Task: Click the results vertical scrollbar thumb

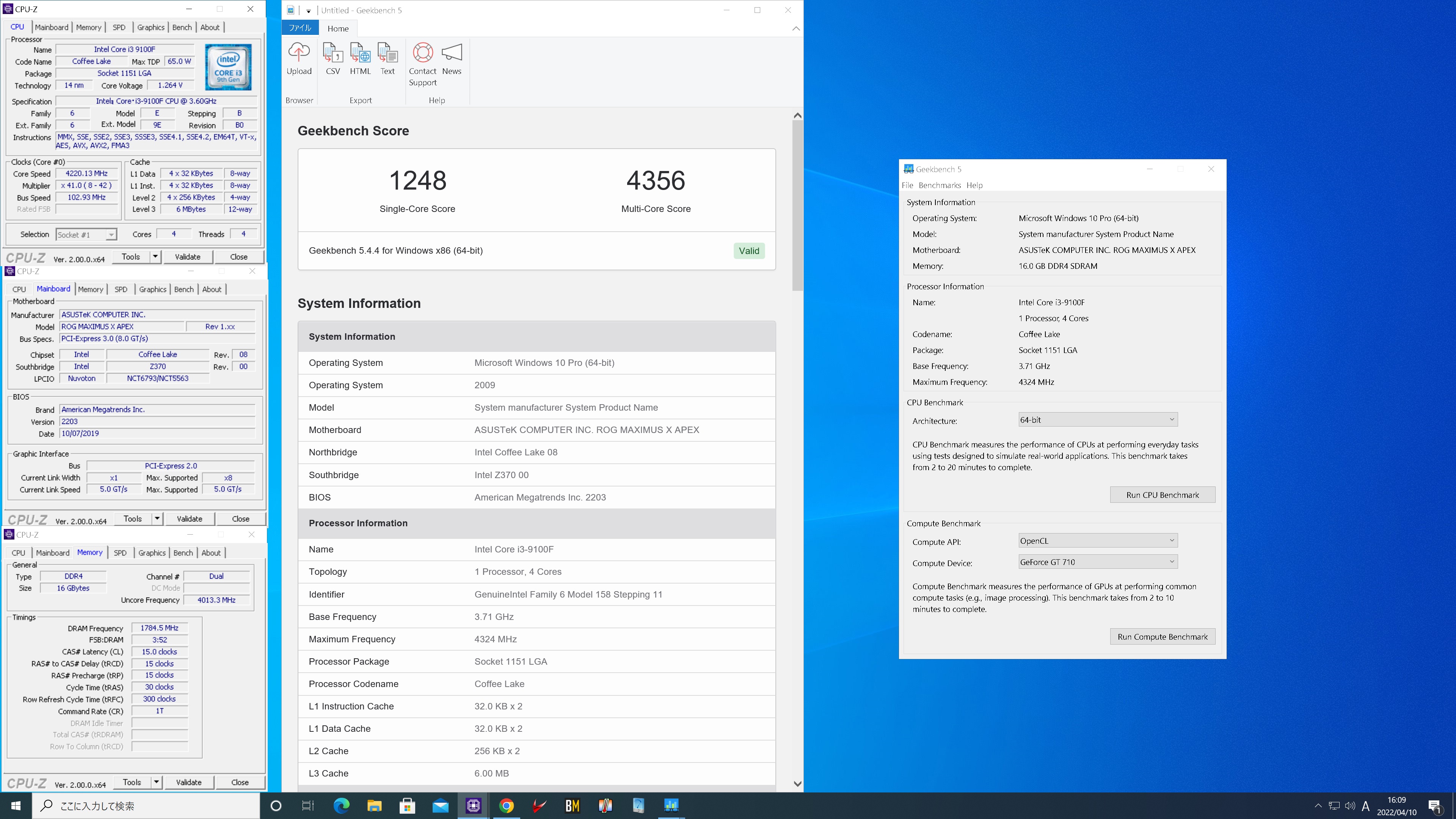Action: (797, 206)
